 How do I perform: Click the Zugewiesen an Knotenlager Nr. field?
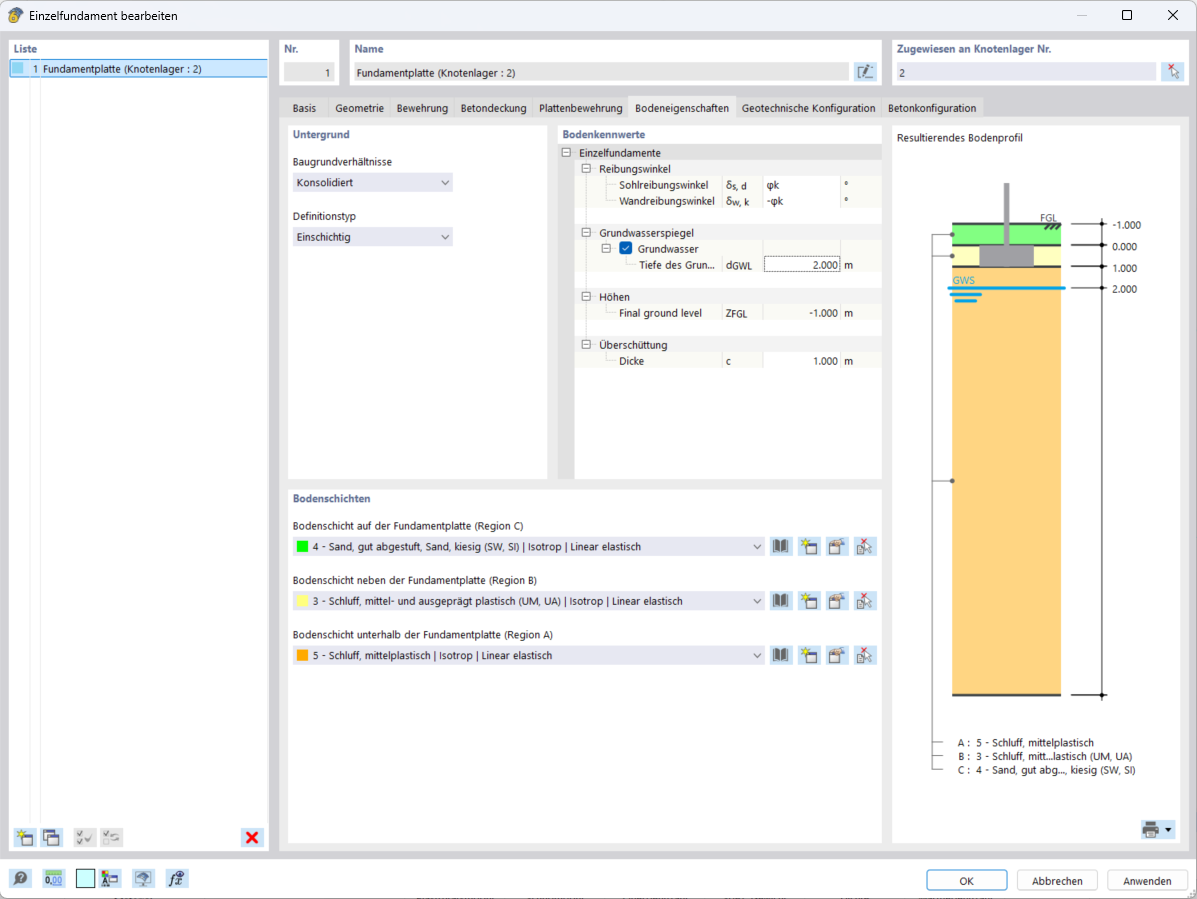(x=1026, y=72)
